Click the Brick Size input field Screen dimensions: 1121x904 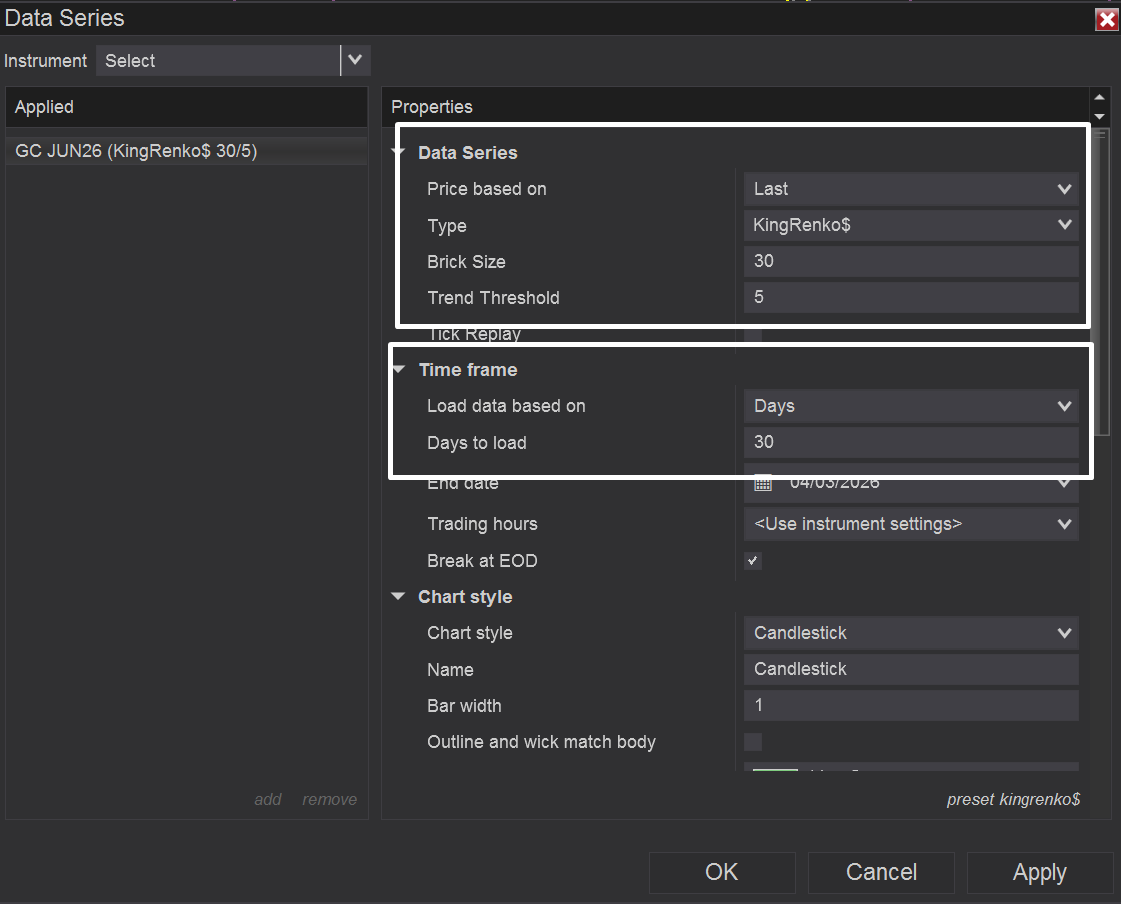click(910, 262)
